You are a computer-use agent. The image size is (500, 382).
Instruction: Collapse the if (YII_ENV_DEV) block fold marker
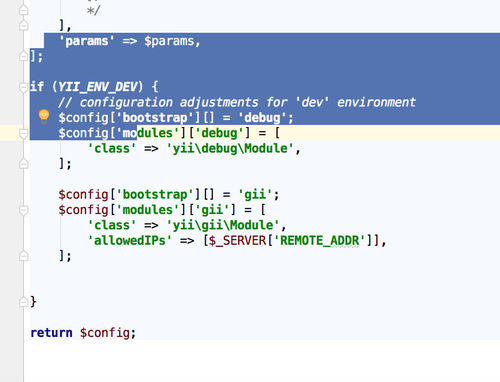click(23, 87)
